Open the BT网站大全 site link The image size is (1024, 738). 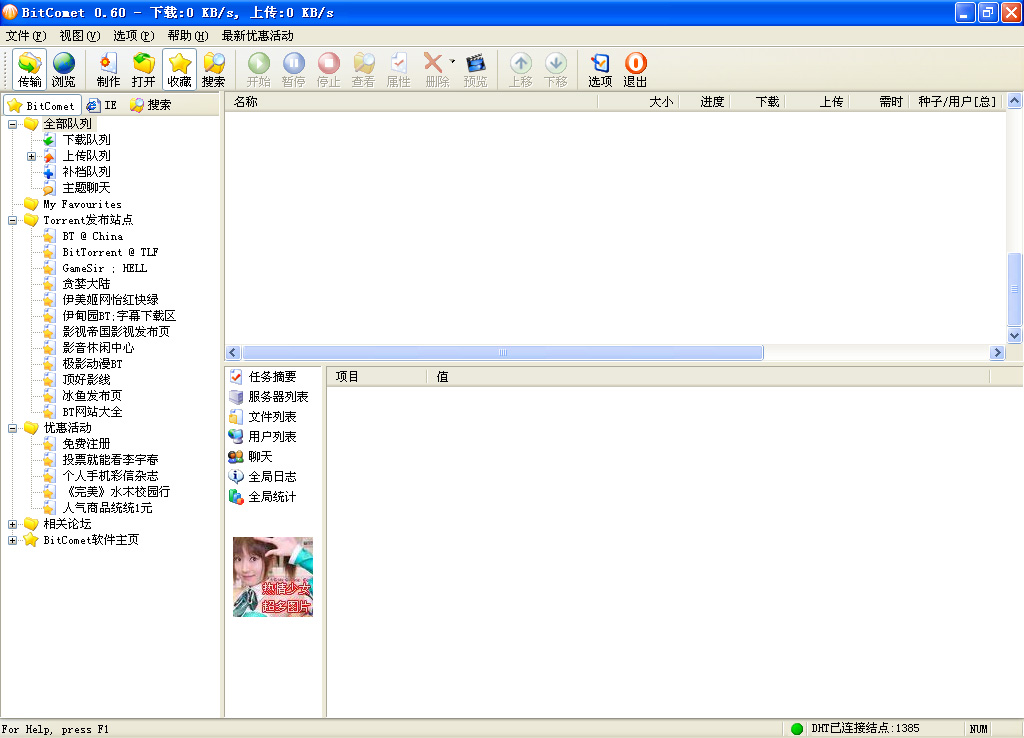tap(92, 412)
